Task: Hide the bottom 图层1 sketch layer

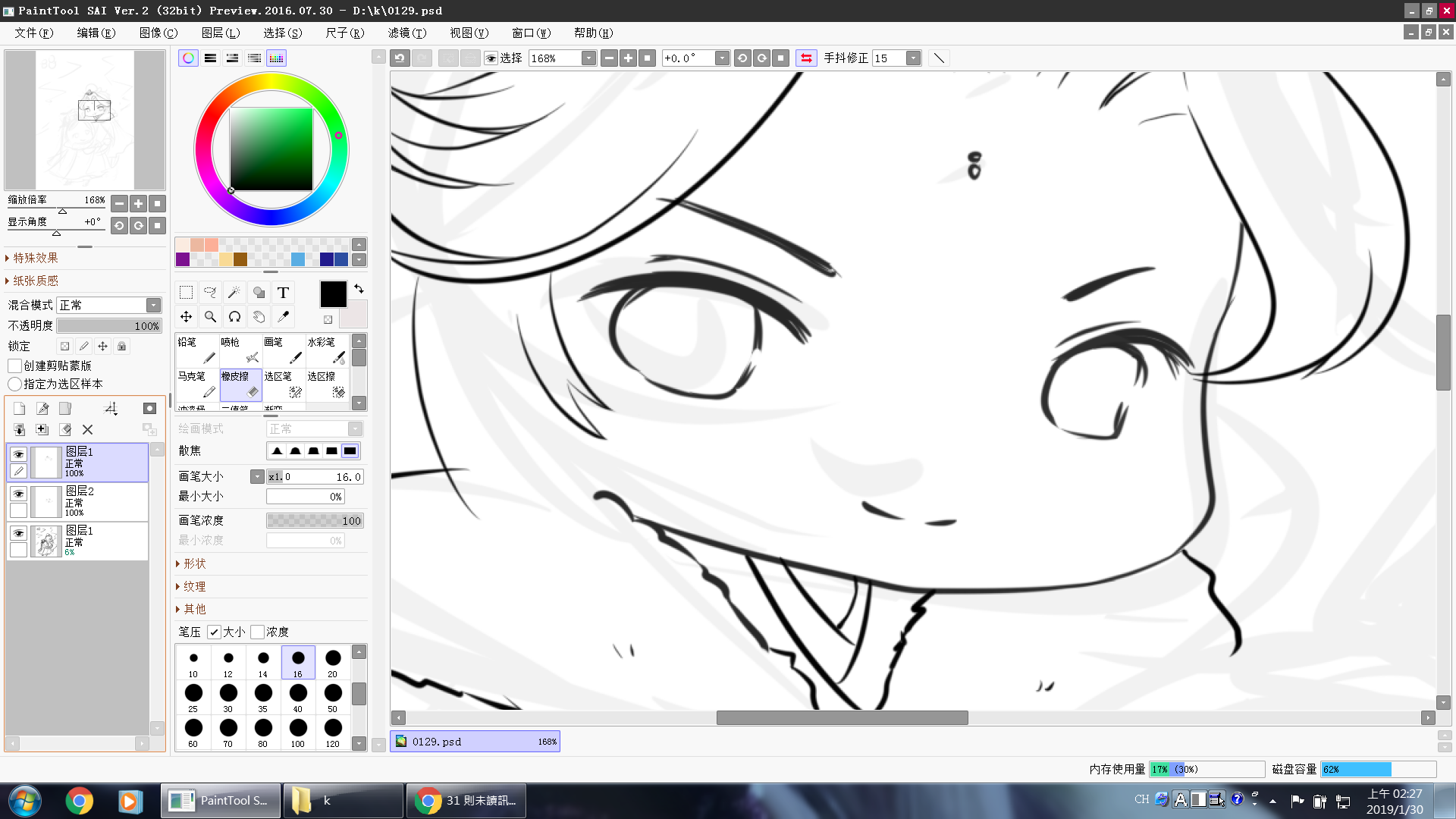Action: [x=18, y=533]
